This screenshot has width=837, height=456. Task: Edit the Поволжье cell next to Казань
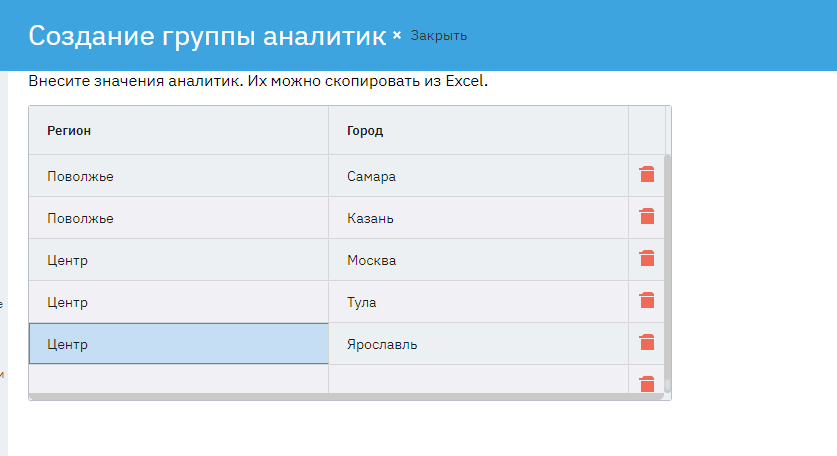[x=178, y=218]
